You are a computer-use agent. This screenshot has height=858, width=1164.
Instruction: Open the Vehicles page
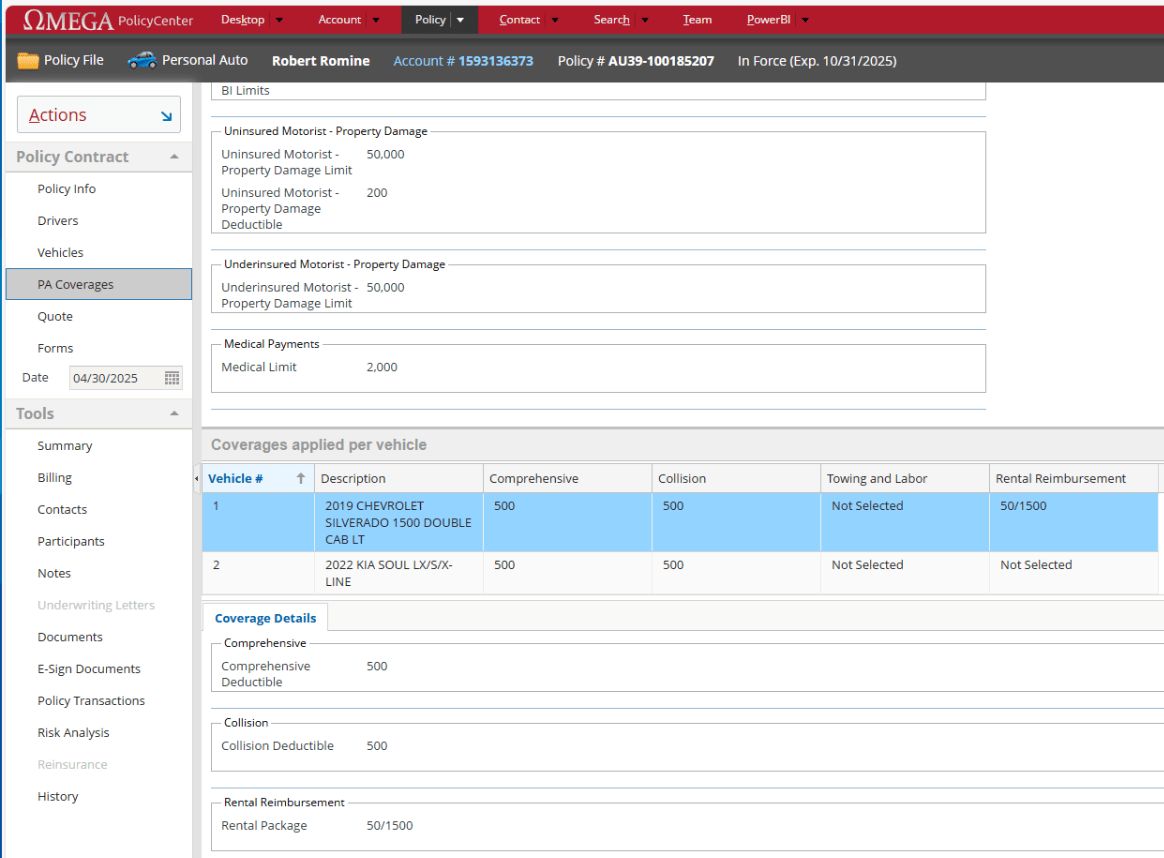click(60, 252)
